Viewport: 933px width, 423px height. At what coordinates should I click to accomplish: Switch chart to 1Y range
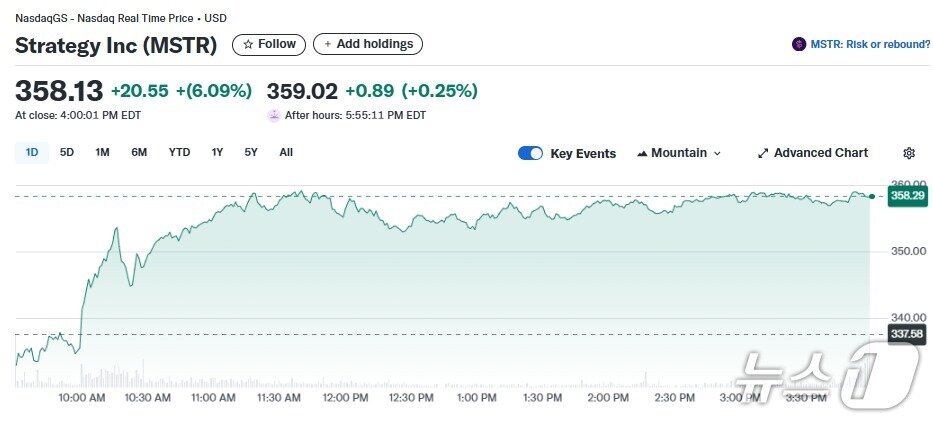(x=217, y=152)
